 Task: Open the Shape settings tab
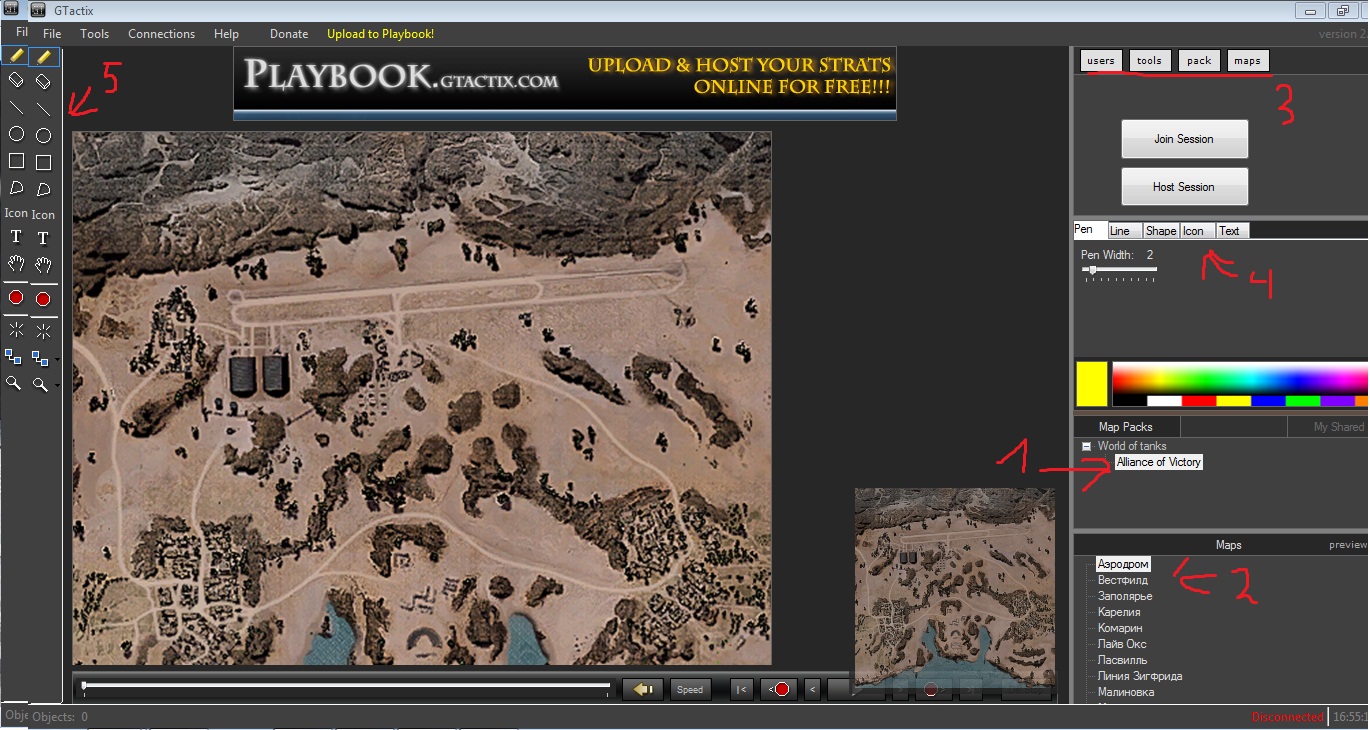pos(1161,231)
